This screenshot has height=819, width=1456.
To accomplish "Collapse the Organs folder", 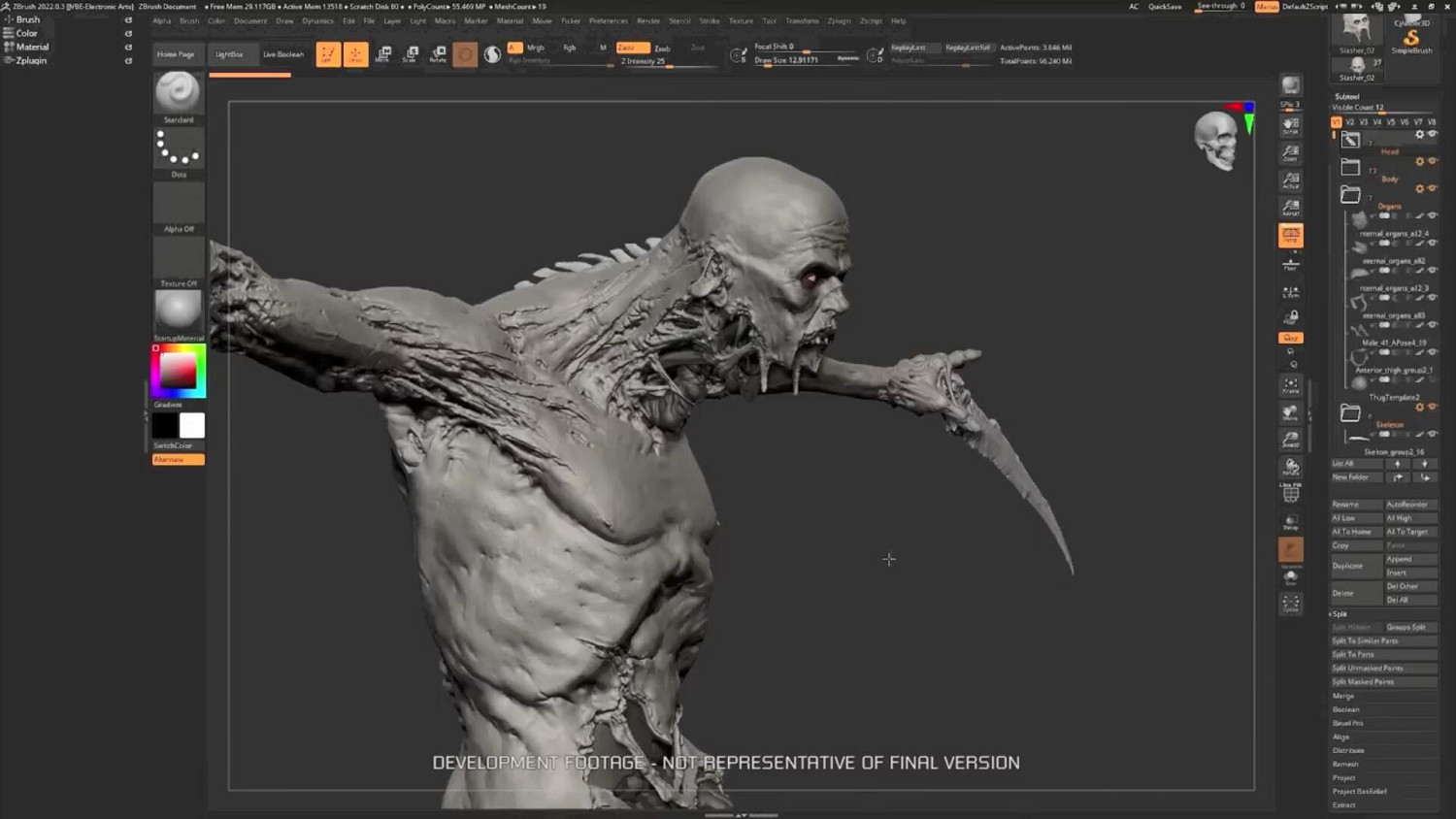I will point(1350,195).
